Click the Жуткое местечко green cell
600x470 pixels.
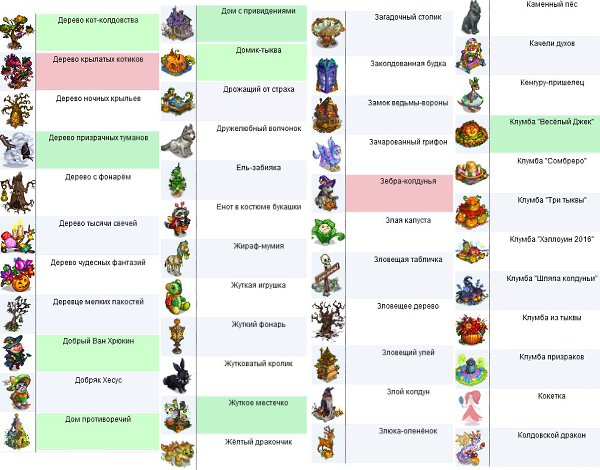252,415
